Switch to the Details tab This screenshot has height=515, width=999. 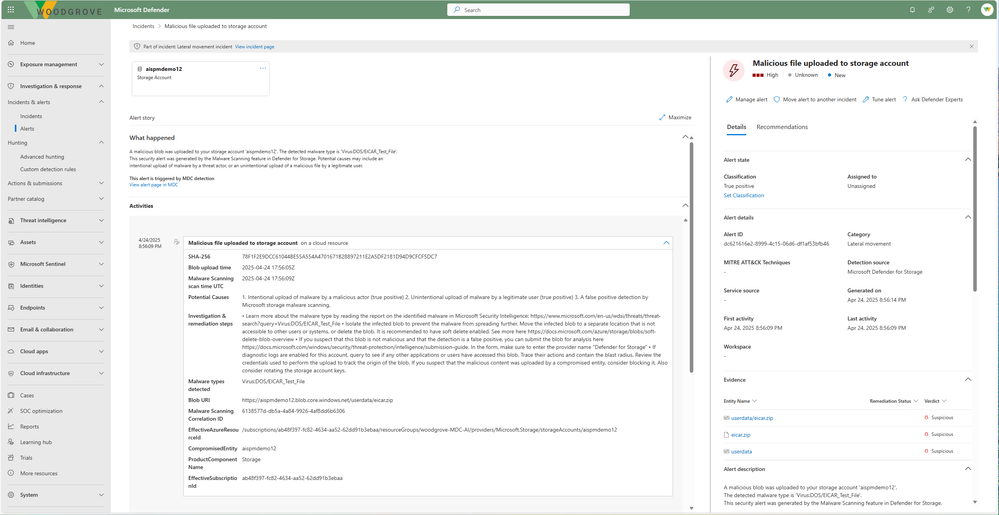click(x=737, y=127)
